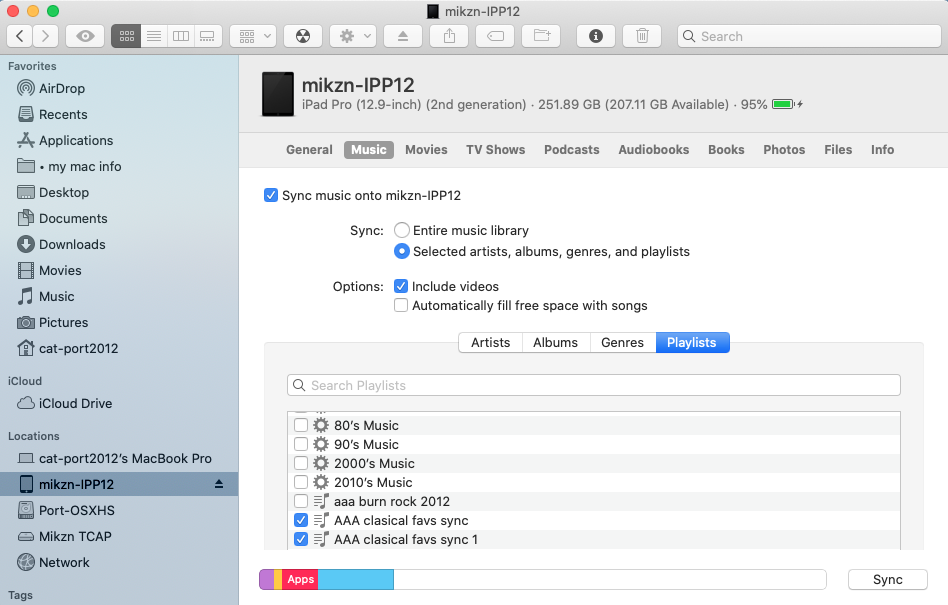Toggle Sync music onto mikzn-IPP12 checkbox
Screen dimensions: 948x605
click(x=271, y=195)
